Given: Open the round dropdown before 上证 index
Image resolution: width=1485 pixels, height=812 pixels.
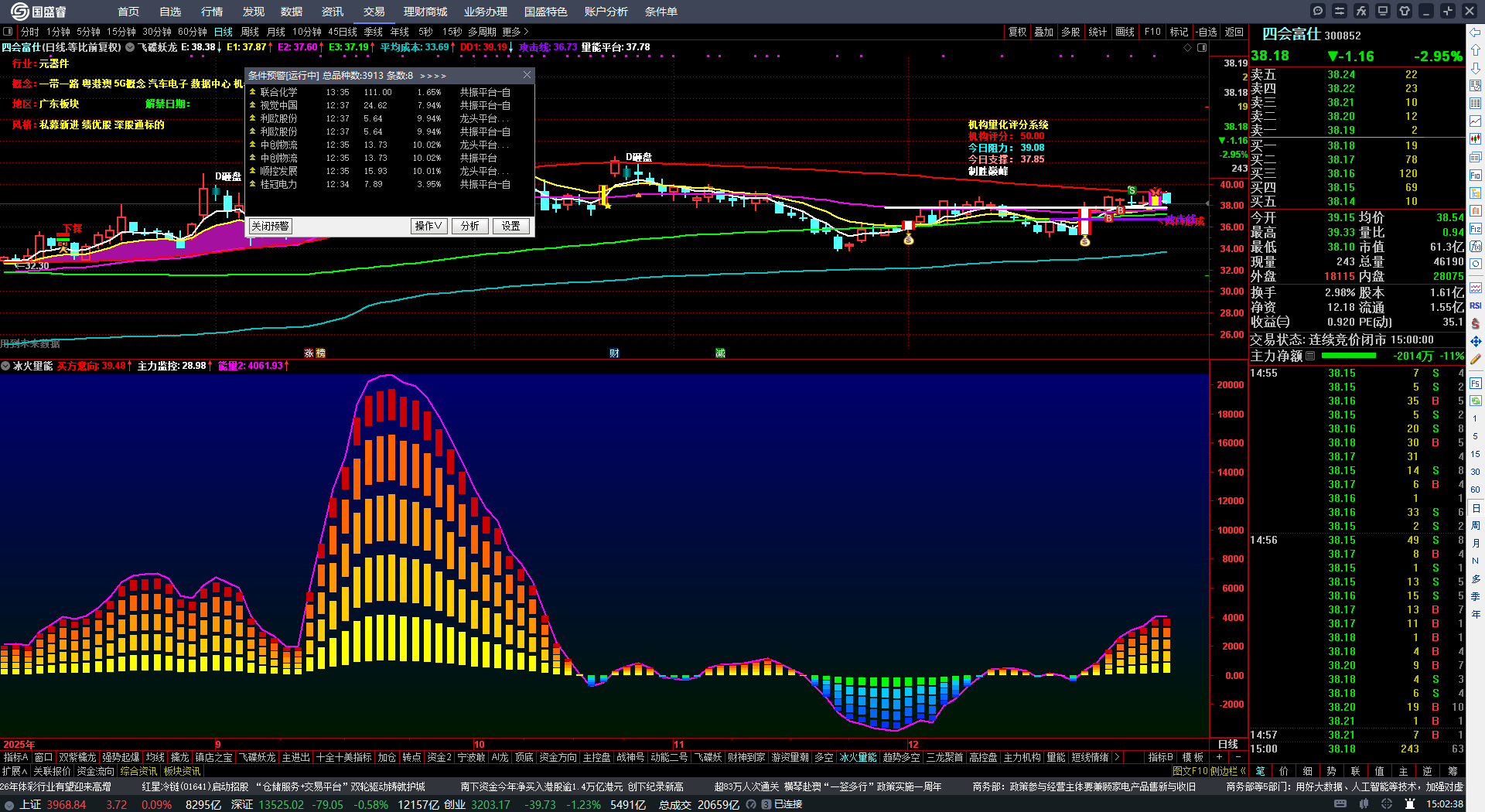Looking at the screenshot, I should [x=9, y=805].
